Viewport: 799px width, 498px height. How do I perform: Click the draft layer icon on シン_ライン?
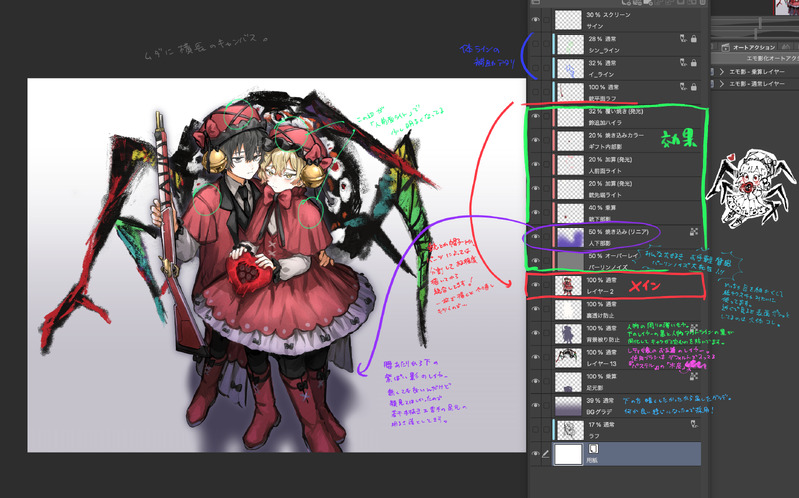[x=683, y=39]
